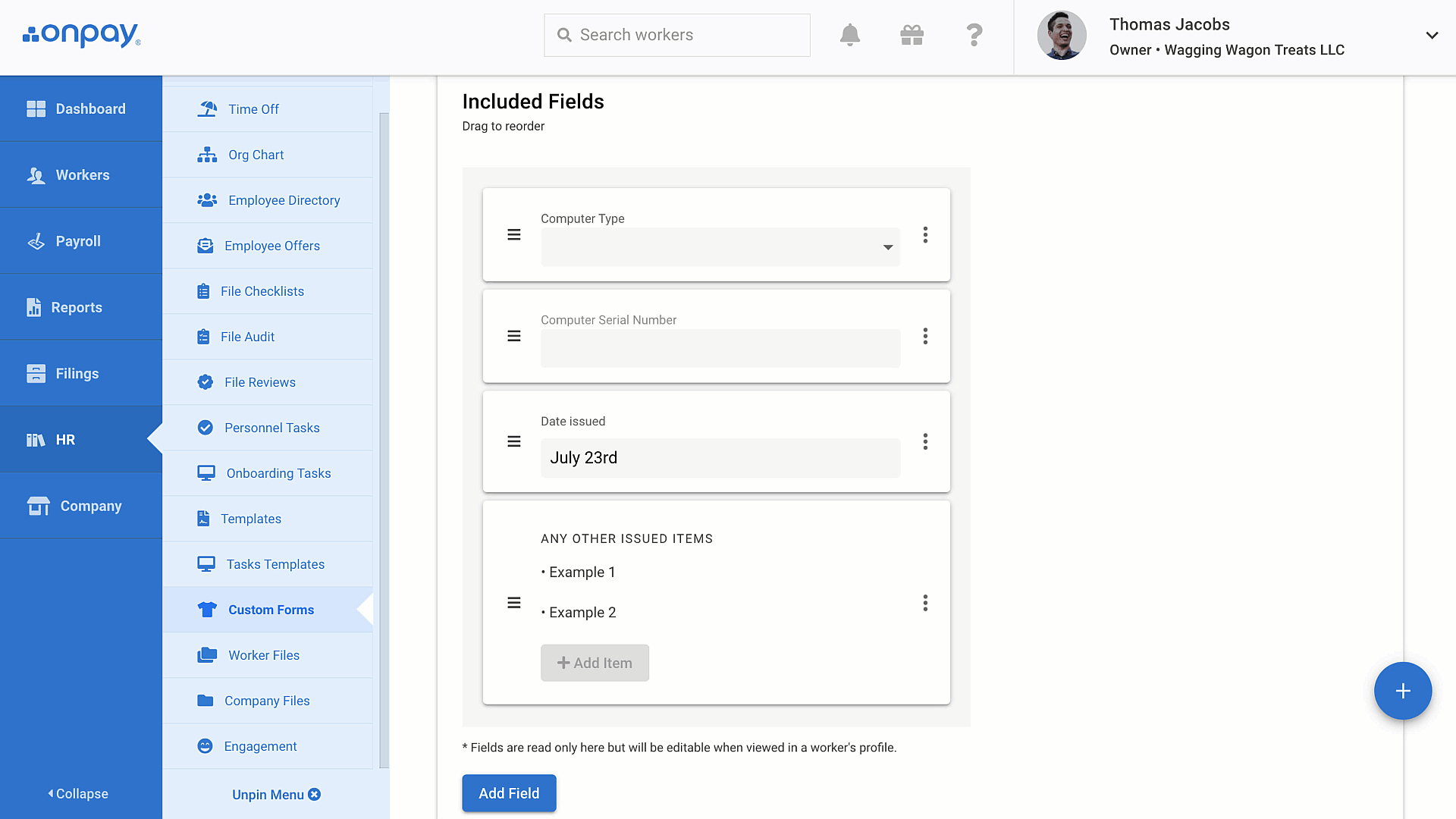
Task: Open three-dot menu for Computer Serial Number
Action: coord(925,336)
